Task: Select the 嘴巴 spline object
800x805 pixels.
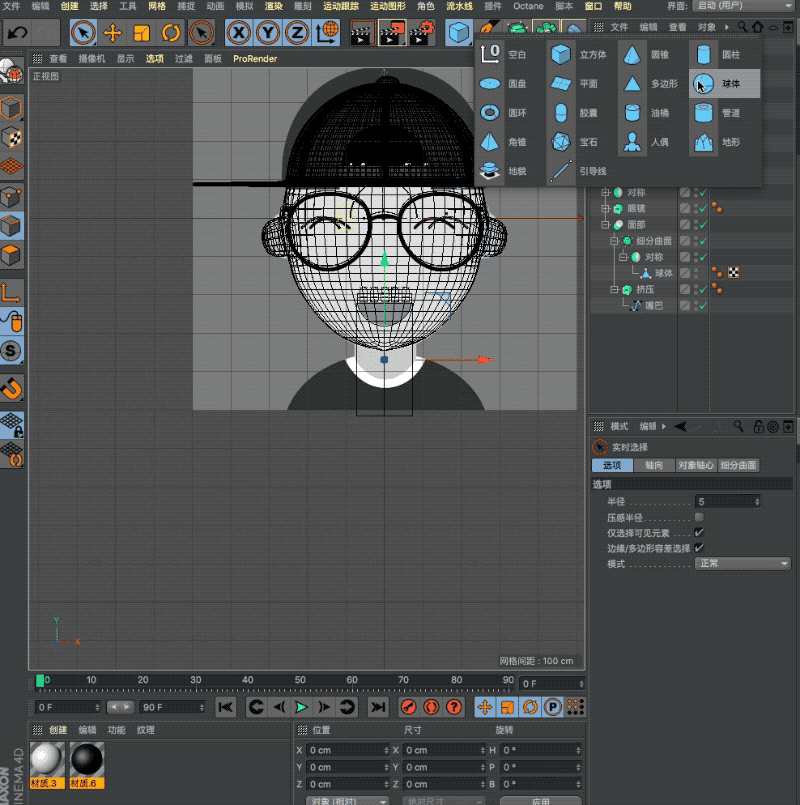Action: [x=654, y=306]
